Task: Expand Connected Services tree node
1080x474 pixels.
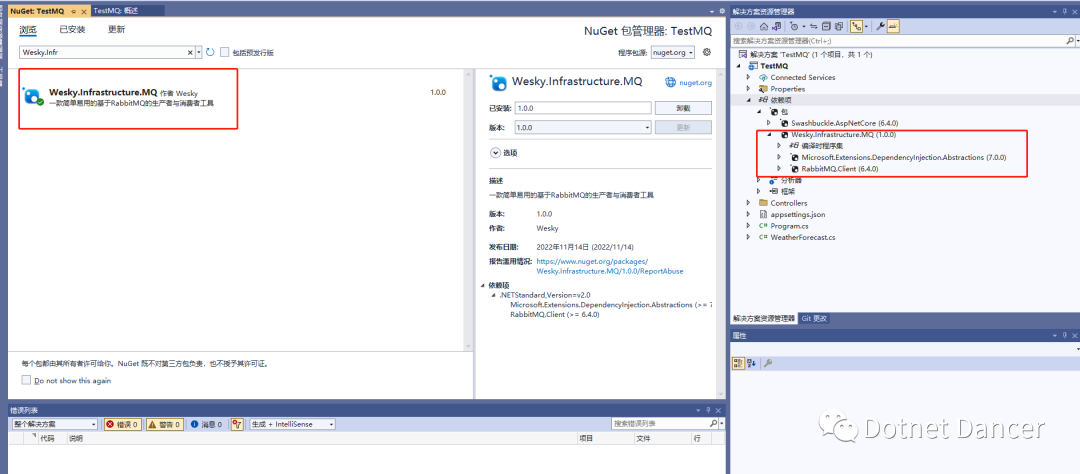Action: click(749, 78)
